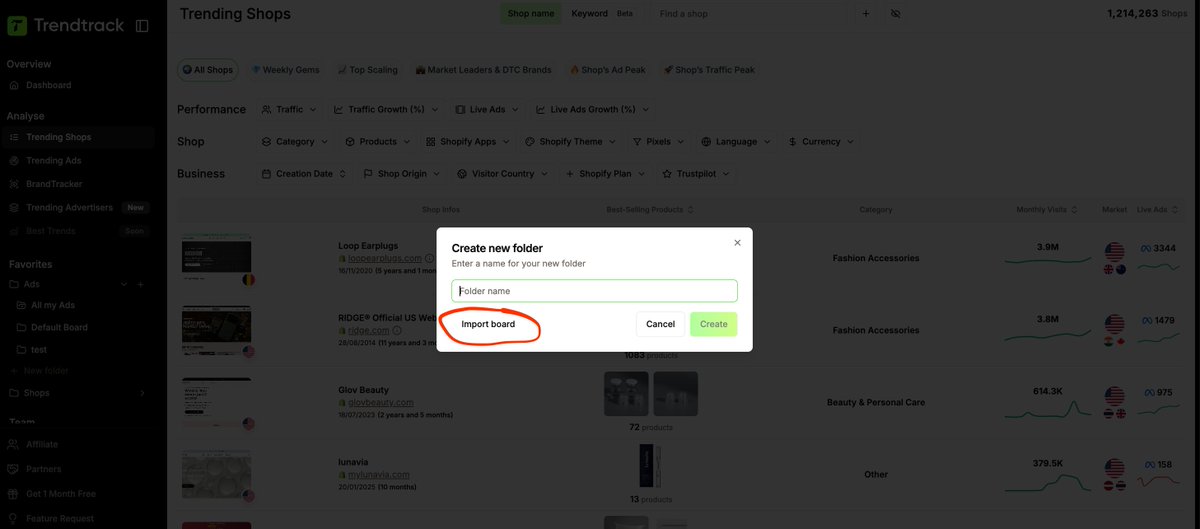Viewport: 1200px width, 529px height.
Task: Open the Shopify Plan dropdown
Action: (x=605, y=174)
